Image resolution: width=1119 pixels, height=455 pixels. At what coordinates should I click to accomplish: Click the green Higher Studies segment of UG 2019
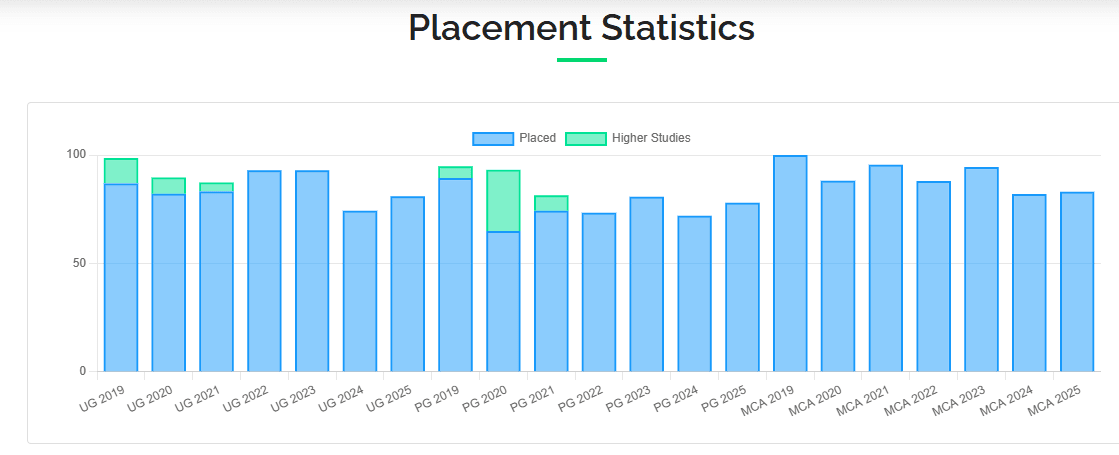click(121, 172)
